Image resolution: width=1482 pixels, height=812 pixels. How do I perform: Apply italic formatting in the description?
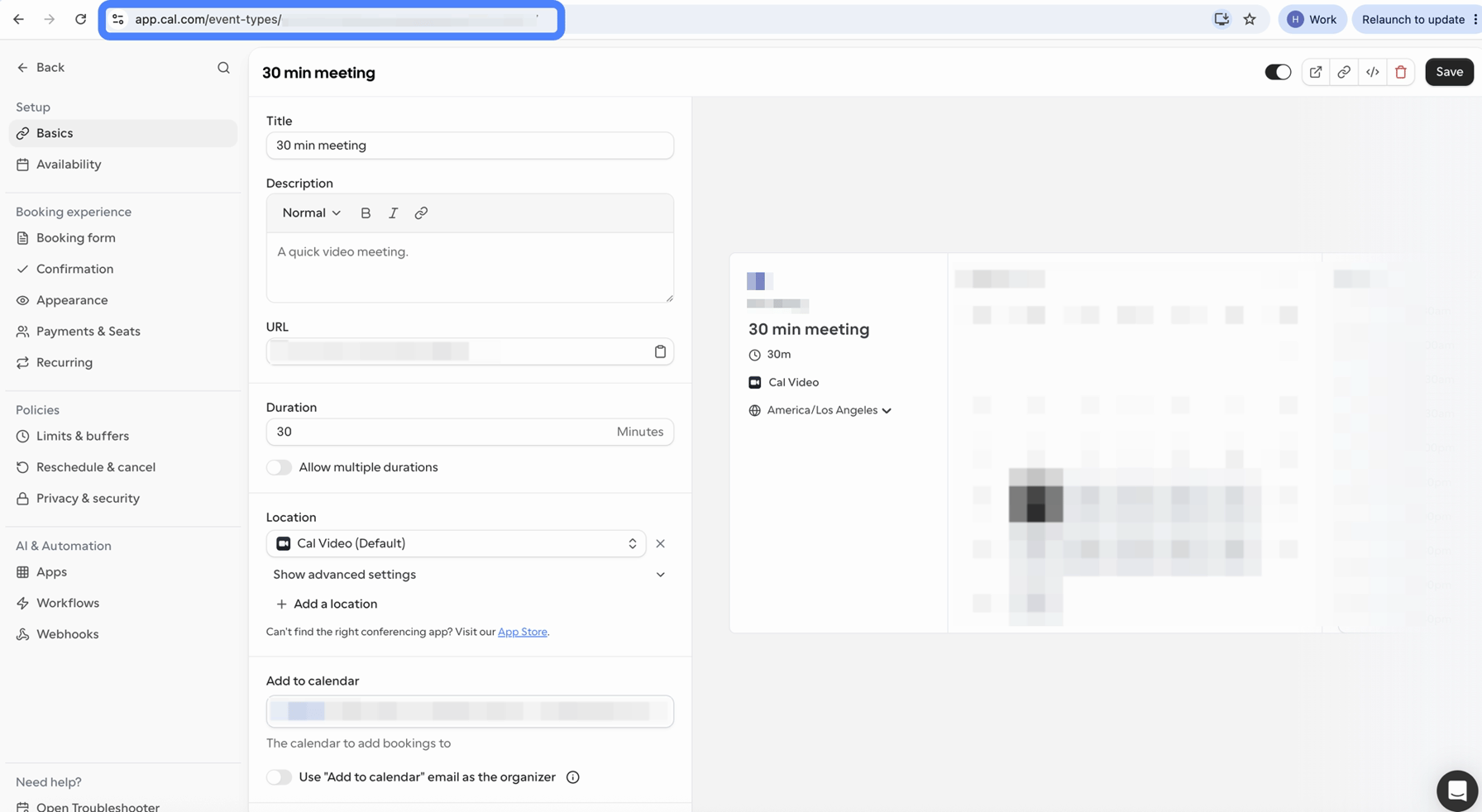point(393,213)
